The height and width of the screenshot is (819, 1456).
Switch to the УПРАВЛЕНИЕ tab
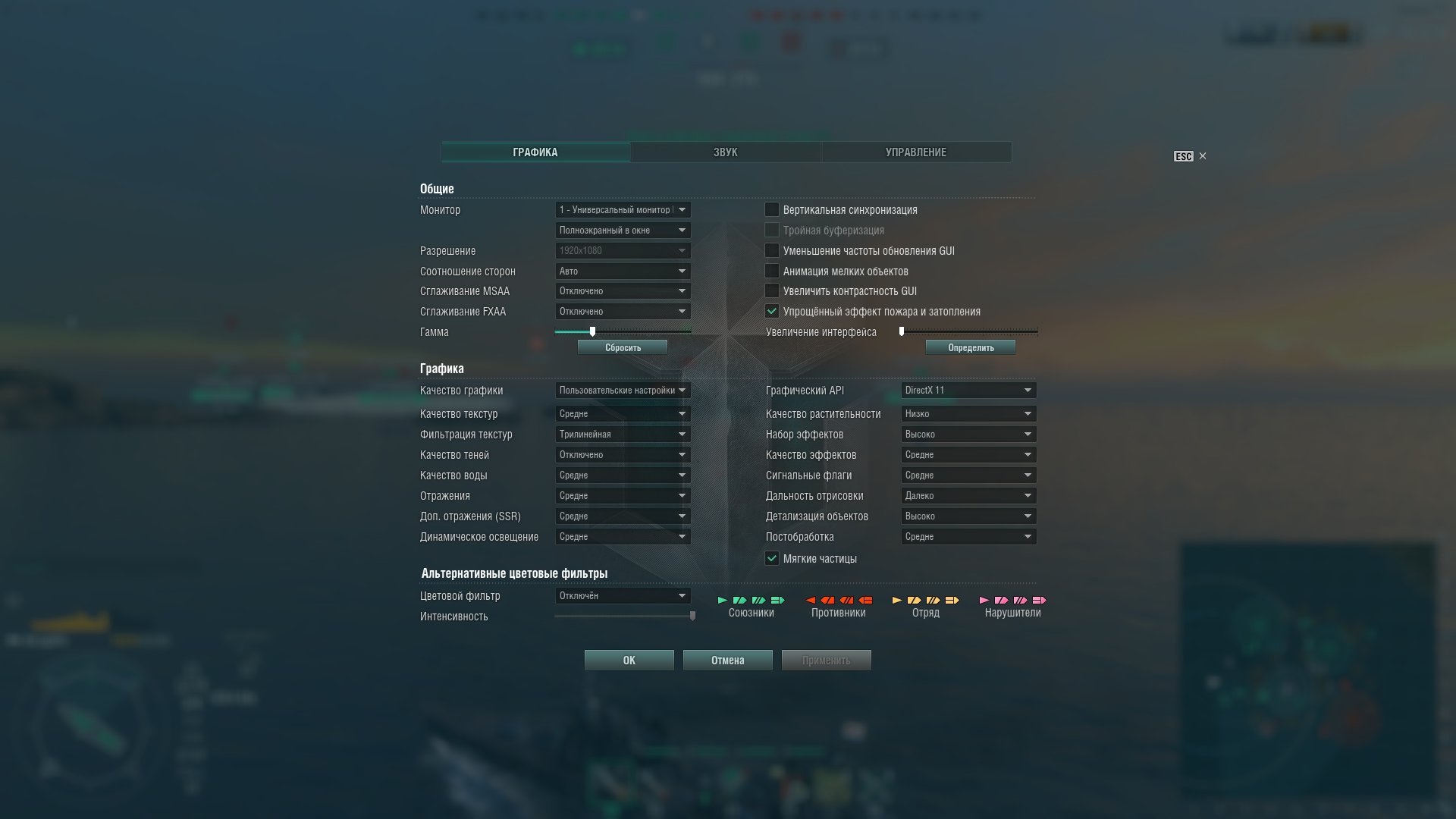click(916, 152)
